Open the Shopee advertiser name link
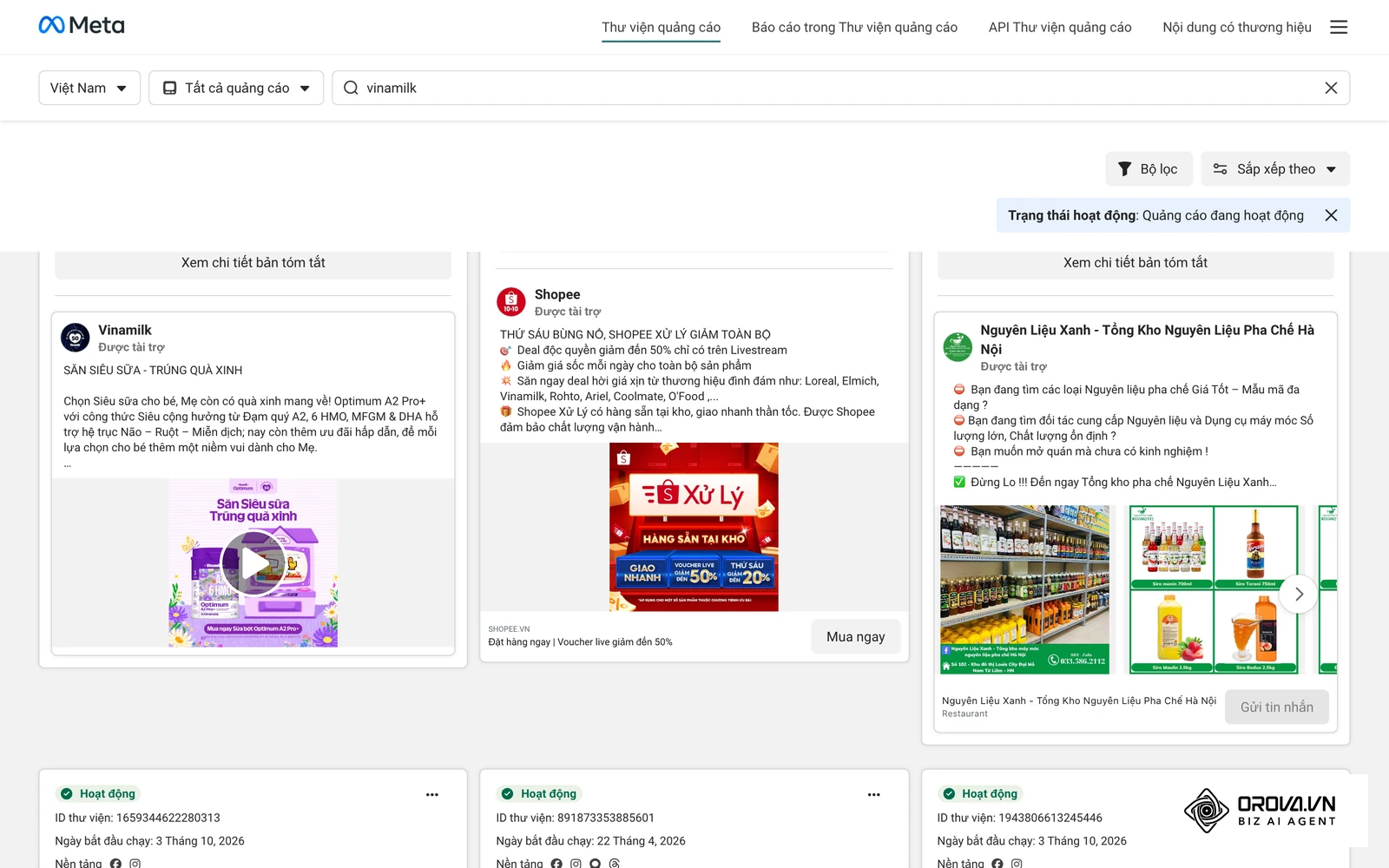Screen dimensions: 1389x868 (x=557, y=294)
